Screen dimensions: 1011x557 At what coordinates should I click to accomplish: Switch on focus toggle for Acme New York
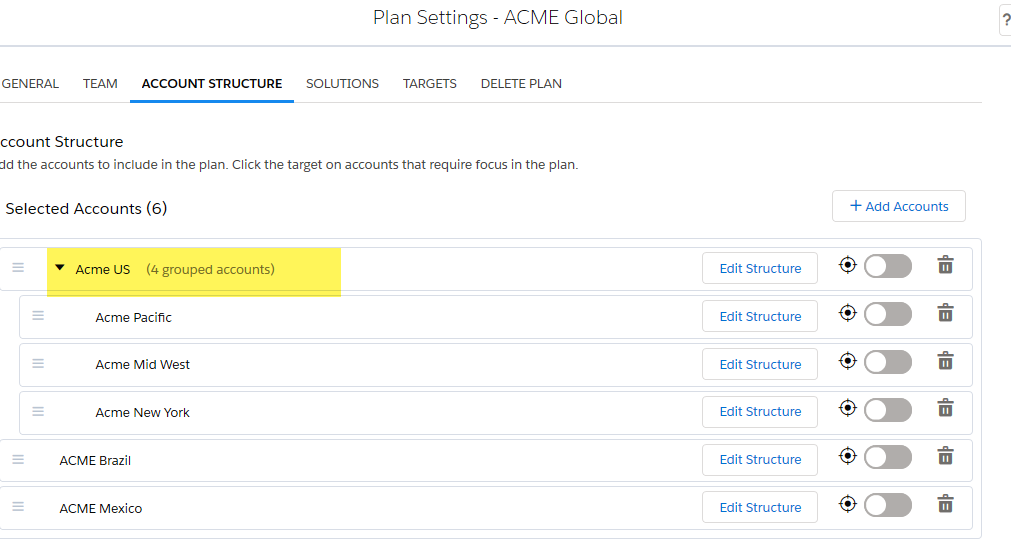[x=888, y=410]
